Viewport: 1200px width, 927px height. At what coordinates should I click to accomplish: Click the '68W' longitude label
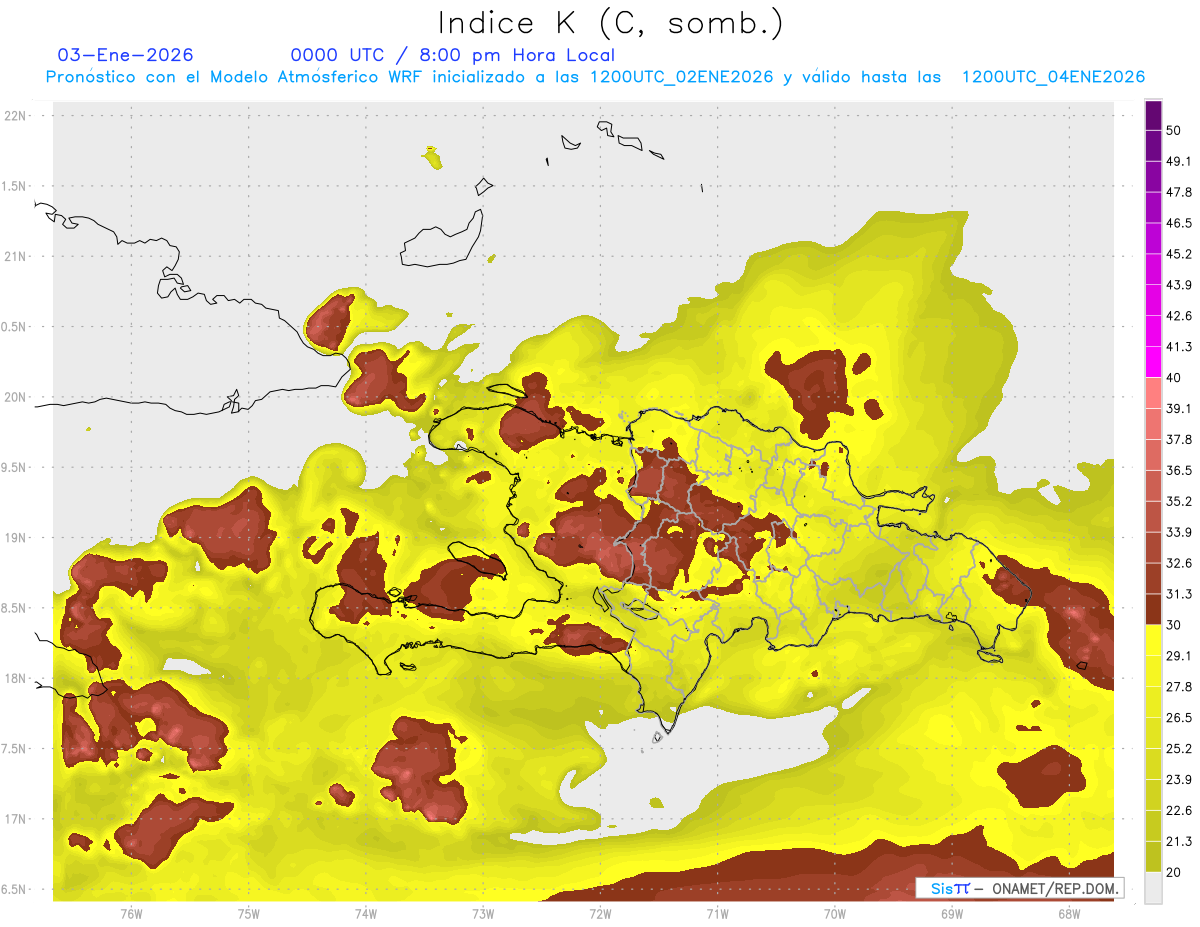pyautogui.click(x=1069, y=914)
